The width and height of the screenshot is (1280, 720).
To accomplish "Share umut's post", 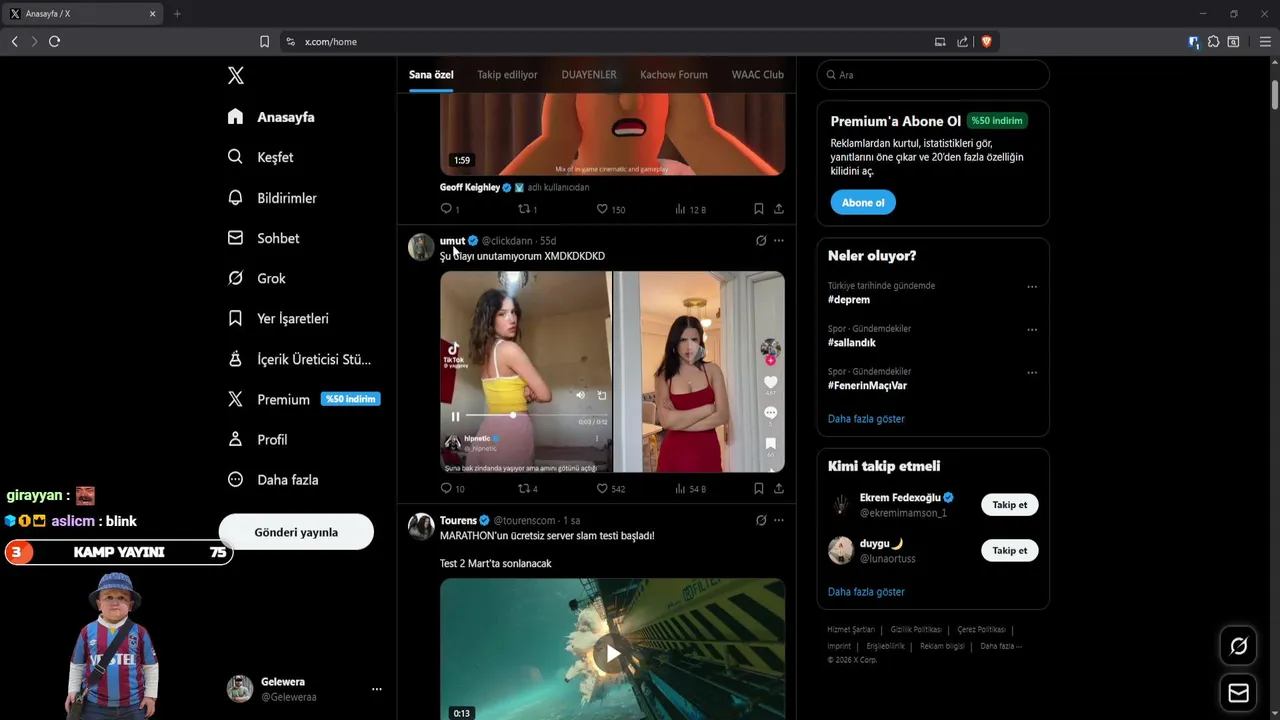I will [778, 489].
